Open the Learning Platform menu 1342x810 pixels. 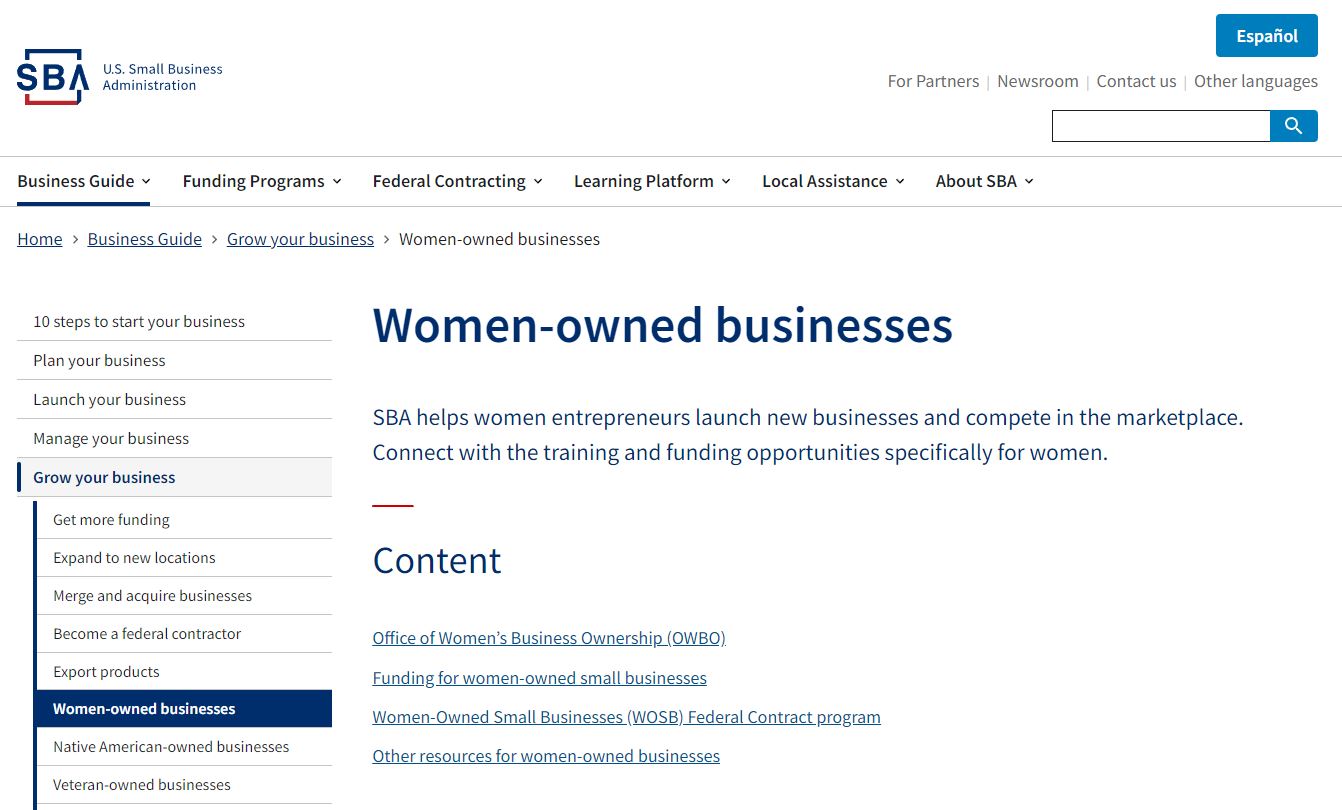[x=652, y=181]
